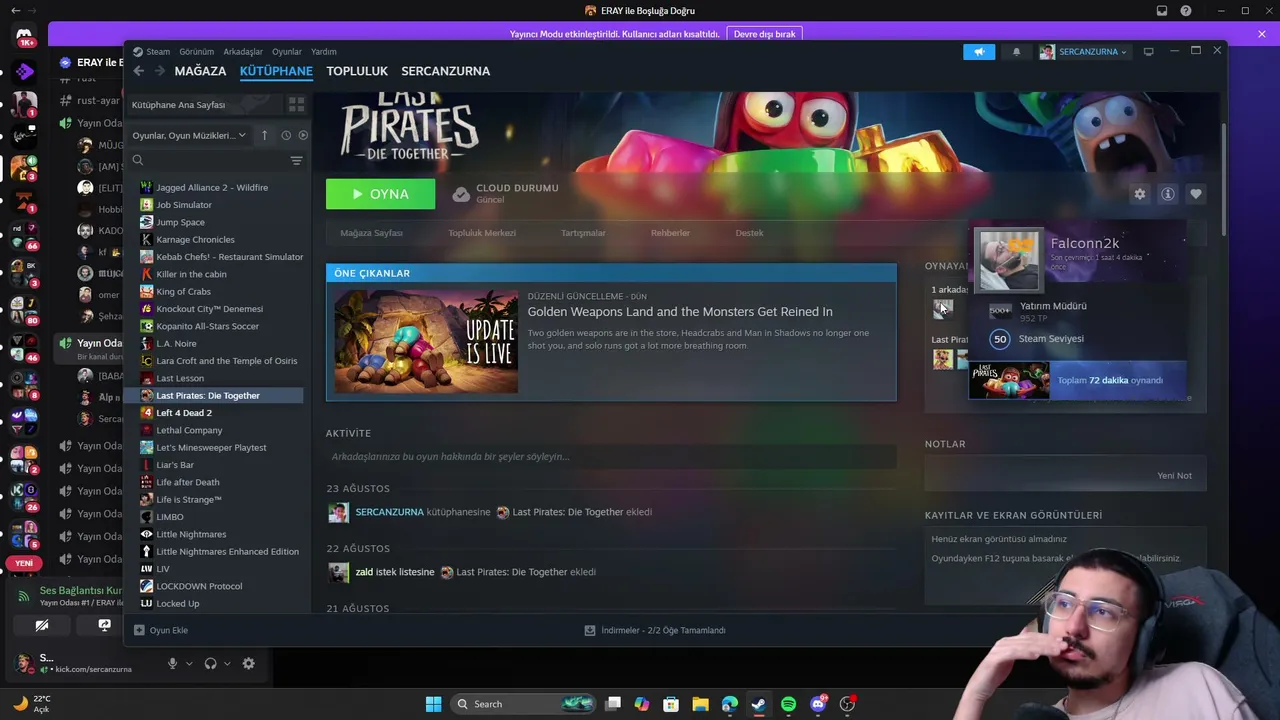Image resolution: width=1280 pixels, height=720 pixels.
Task: Open Spotify from the Windows taskbar
Action: point(788,704)
